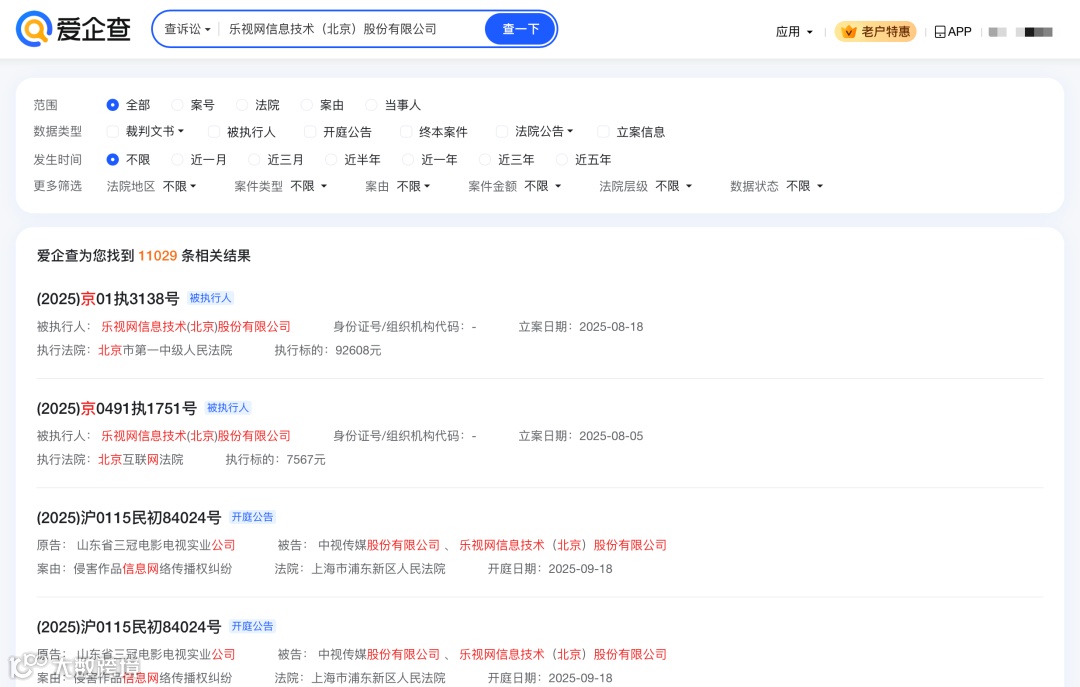
Task: Open the 查诉讼 search type dropdown
Action: coord(187,29)
